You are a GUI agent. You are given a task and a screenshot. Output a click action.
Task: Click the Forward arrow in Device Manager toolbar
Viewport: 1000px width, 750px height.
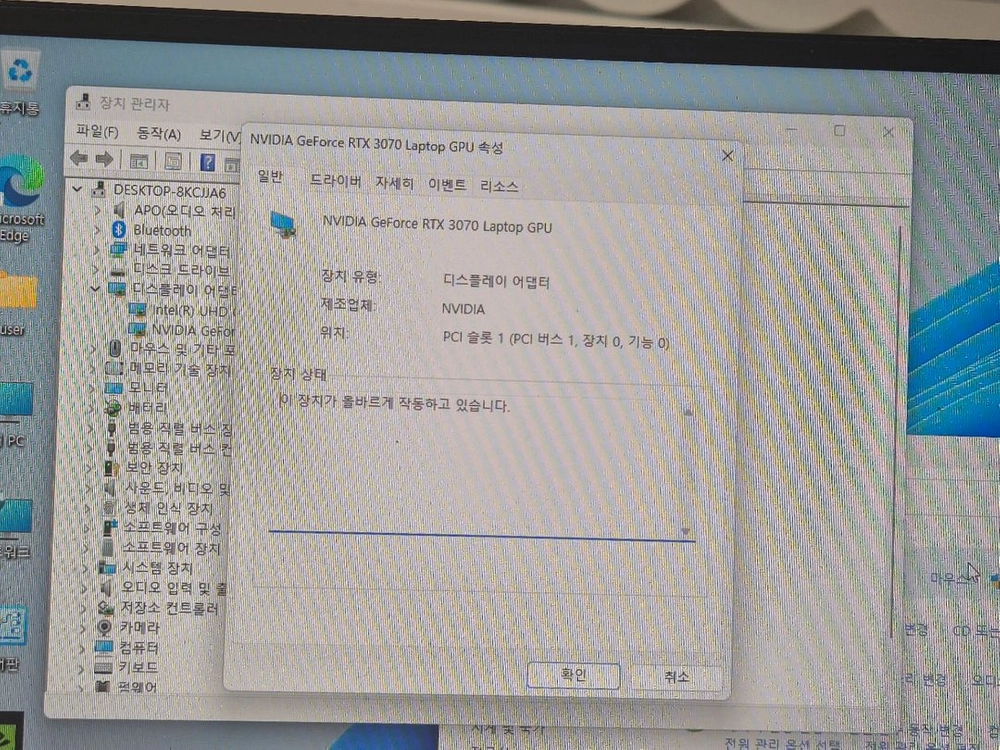coord(104,159)
